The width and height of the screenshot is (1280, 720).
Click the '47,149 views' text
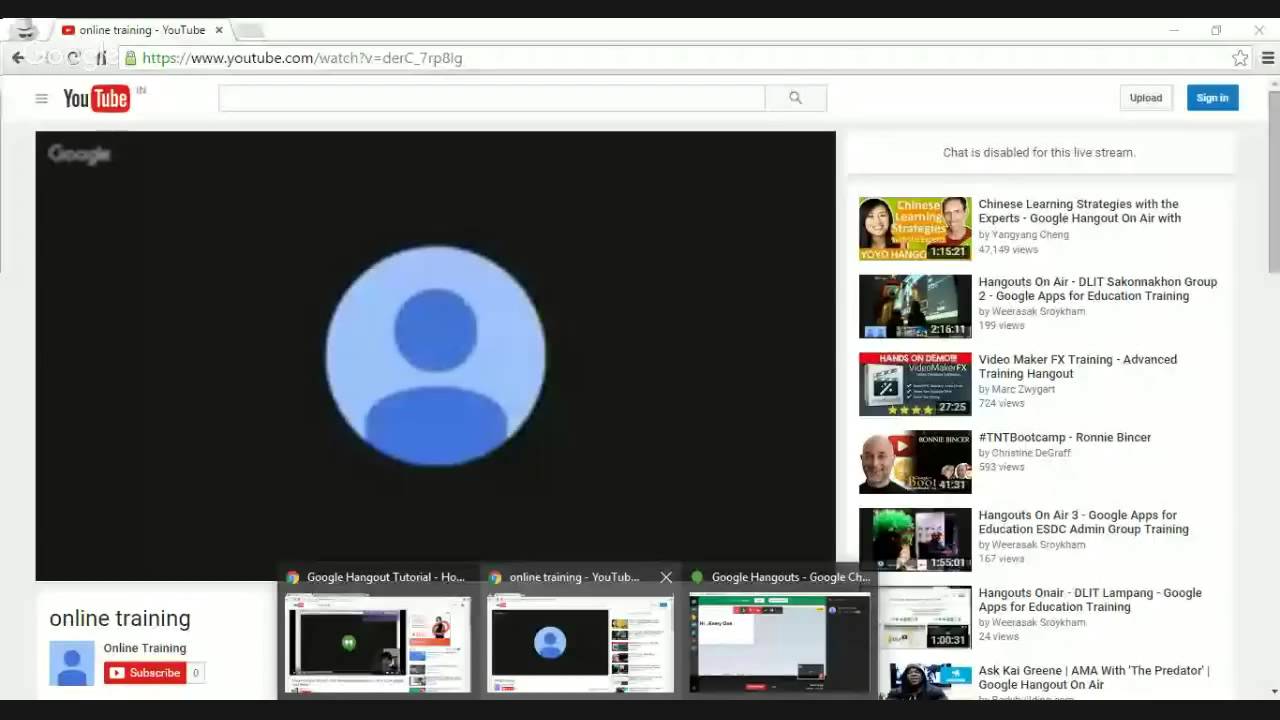click(1008, 250)
